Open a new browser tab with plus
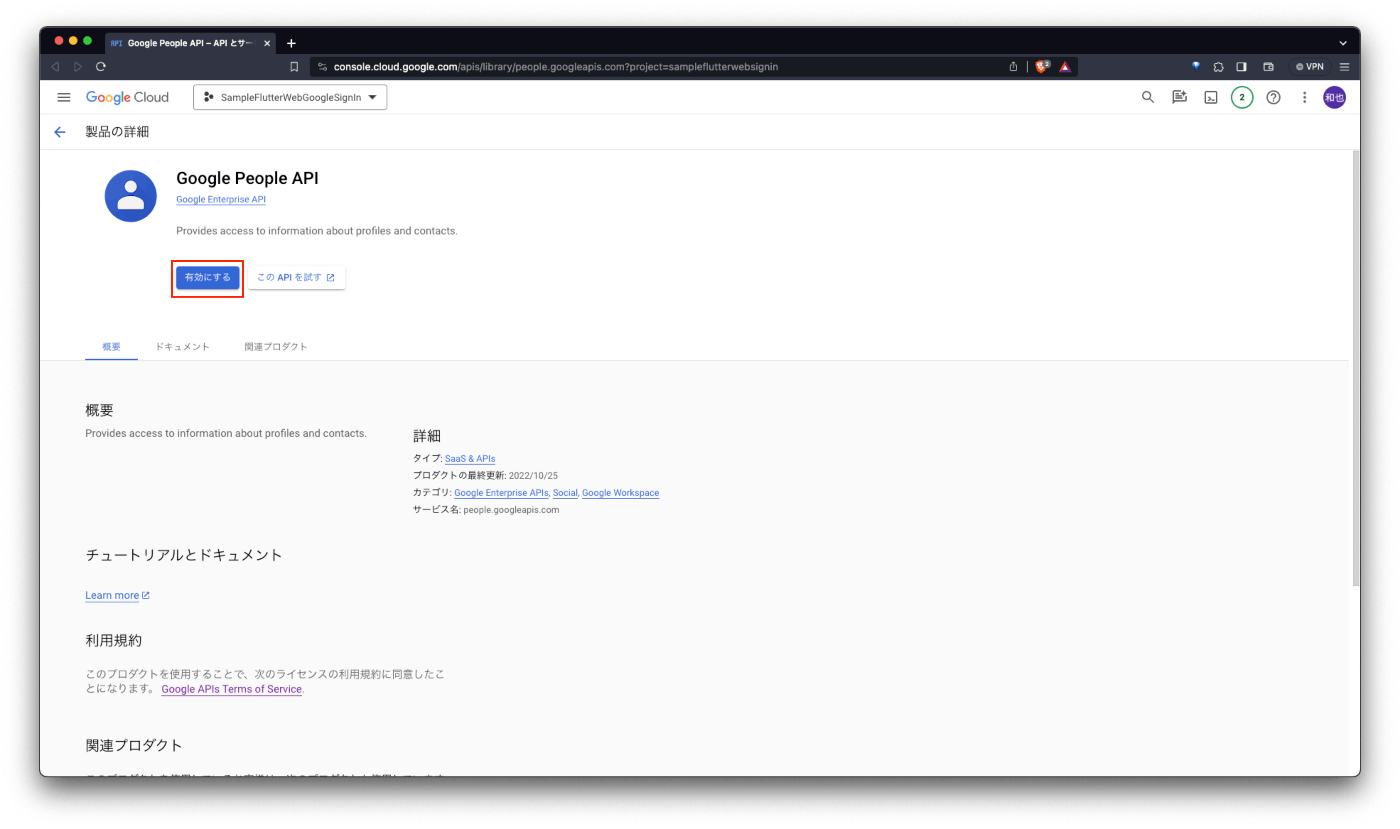The width and height of the screenshot is (1400, 829). point(291,43)
